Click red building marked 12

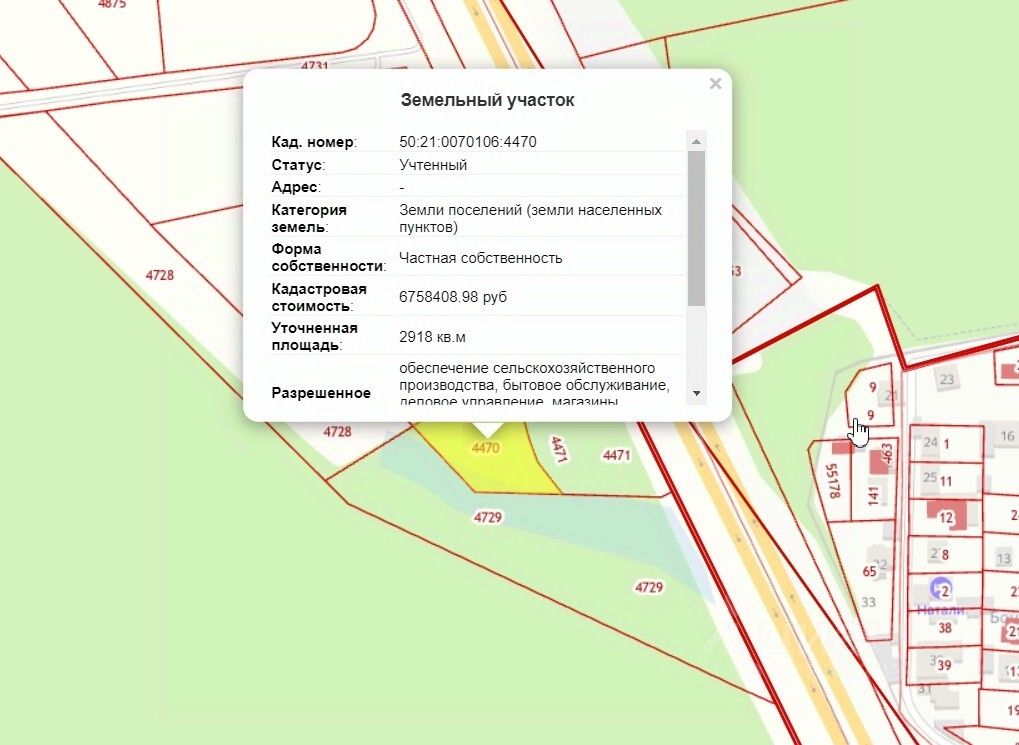[948, 515]
